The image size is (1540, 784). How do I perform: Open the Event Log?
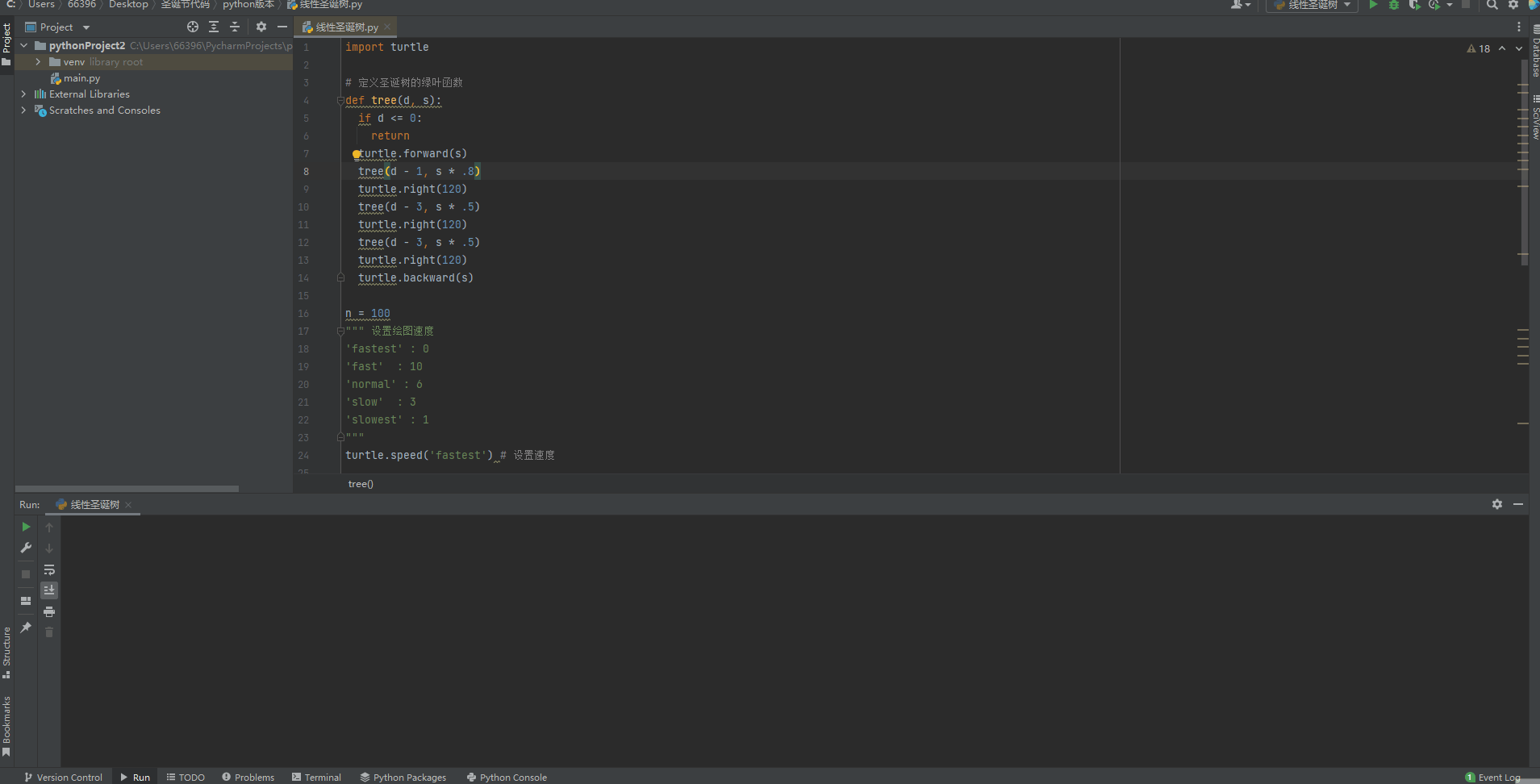(1493, 778)
